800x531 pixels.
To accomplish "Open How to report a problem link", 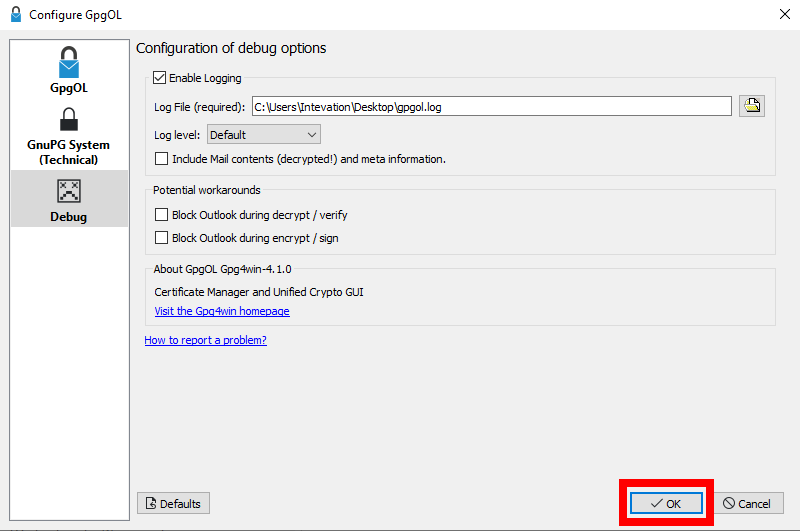I will [205, 340].
